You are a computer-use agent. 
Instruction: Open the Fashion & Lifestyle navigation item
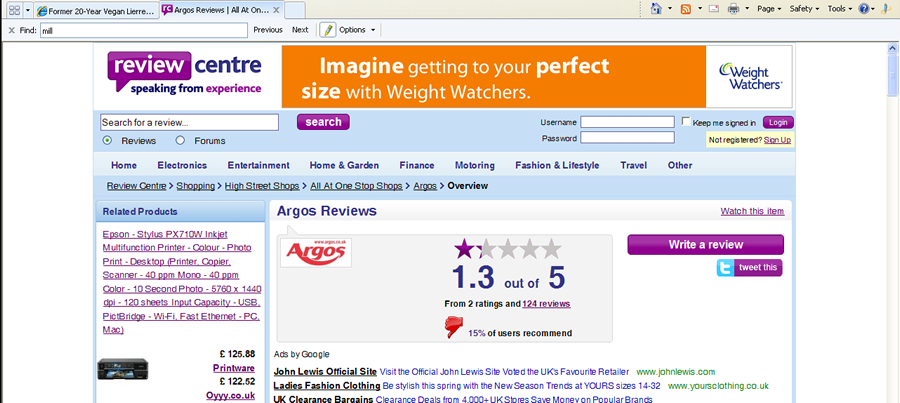coord(557,165)
